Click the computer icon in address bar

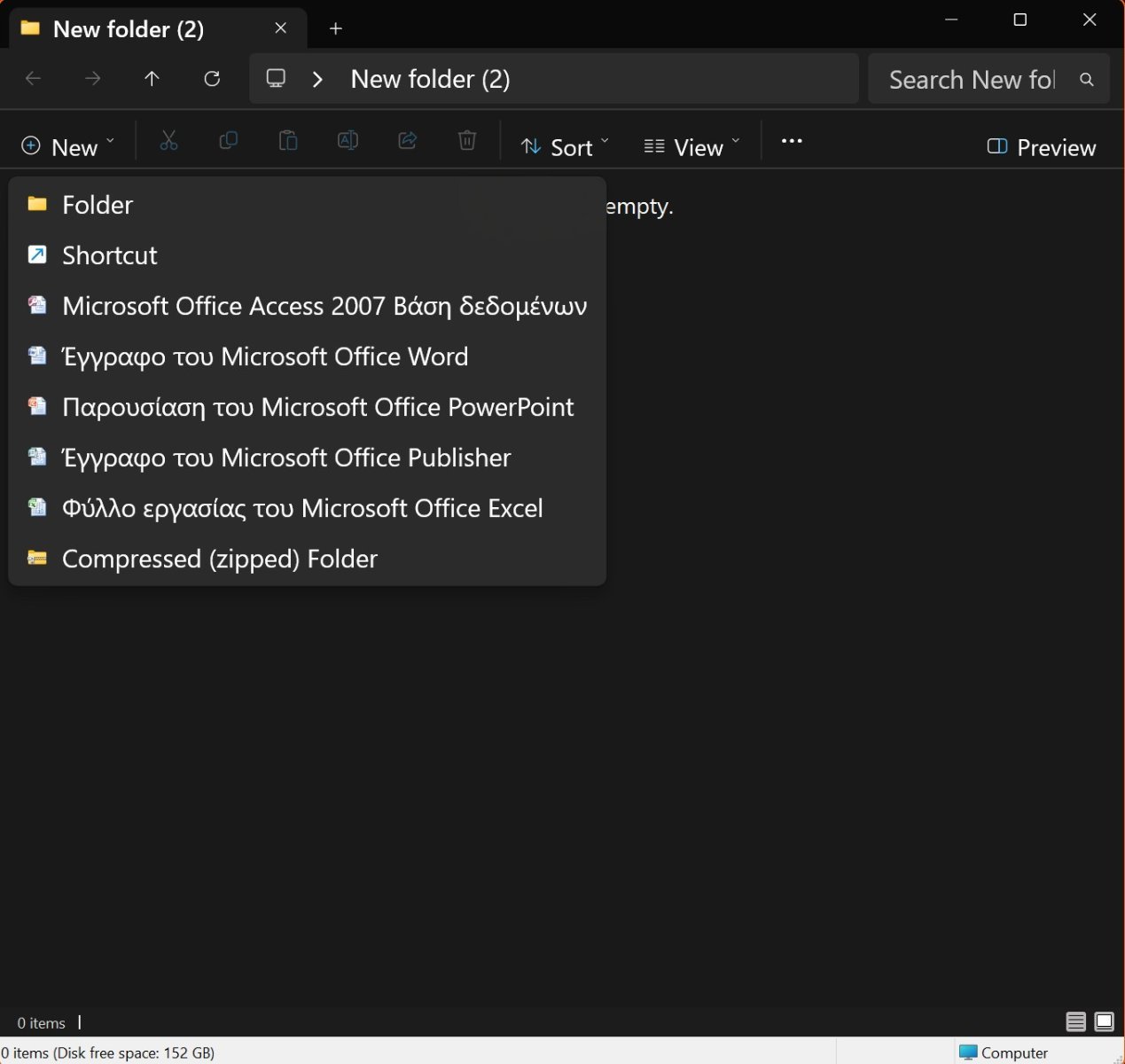point(277,79)
